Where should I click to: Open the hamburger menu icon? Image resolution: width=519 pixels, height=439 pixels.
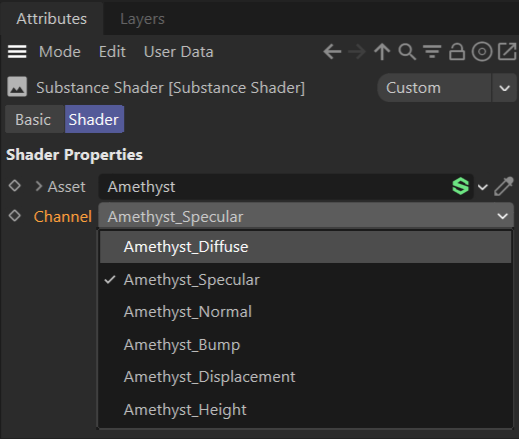click(17, 52)
